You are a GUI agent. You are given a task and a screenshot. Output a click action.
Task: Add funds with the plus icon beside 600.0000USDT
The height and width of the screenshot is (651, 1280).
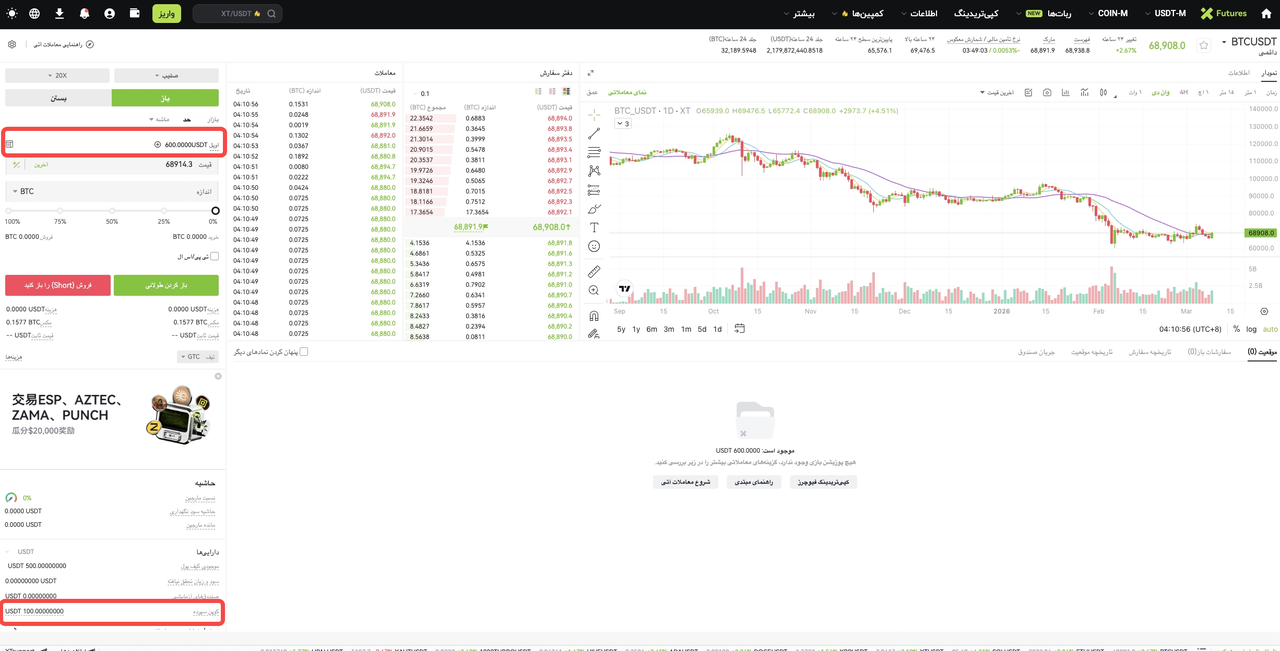[x=157, y=144]
